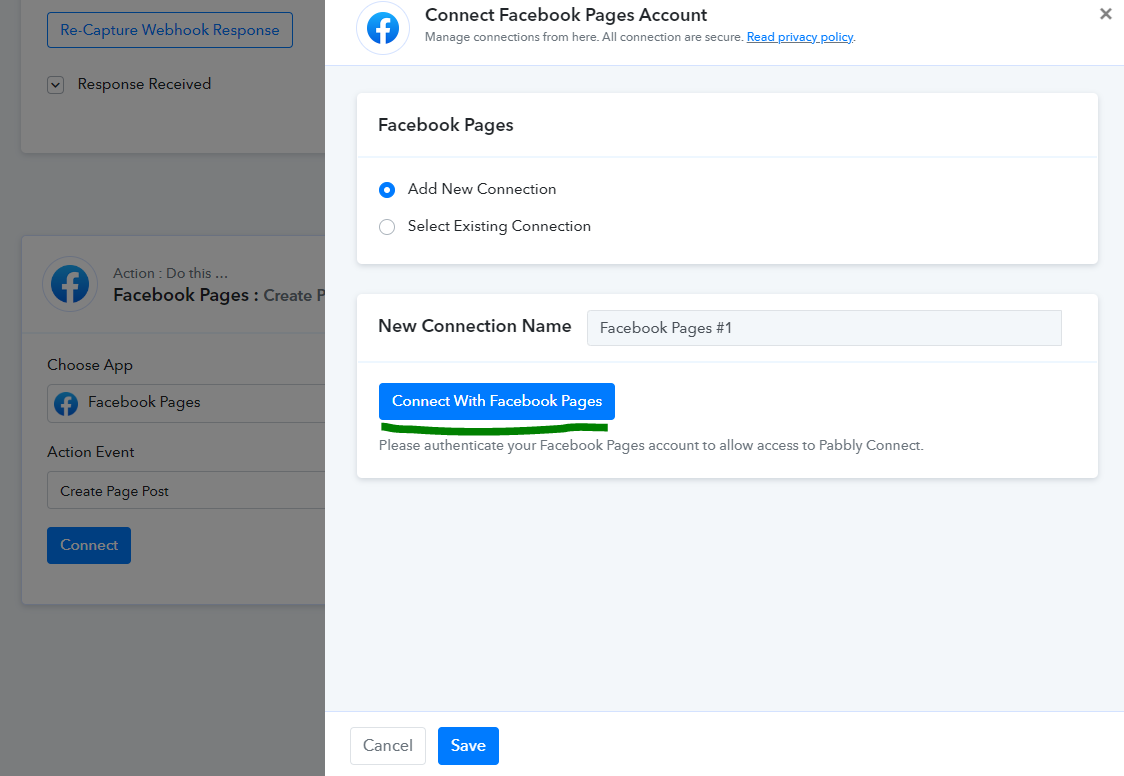Screen dimensions: 1124x776
Task: Expand the Response Received chevron
Action: [x=56, y=85]
